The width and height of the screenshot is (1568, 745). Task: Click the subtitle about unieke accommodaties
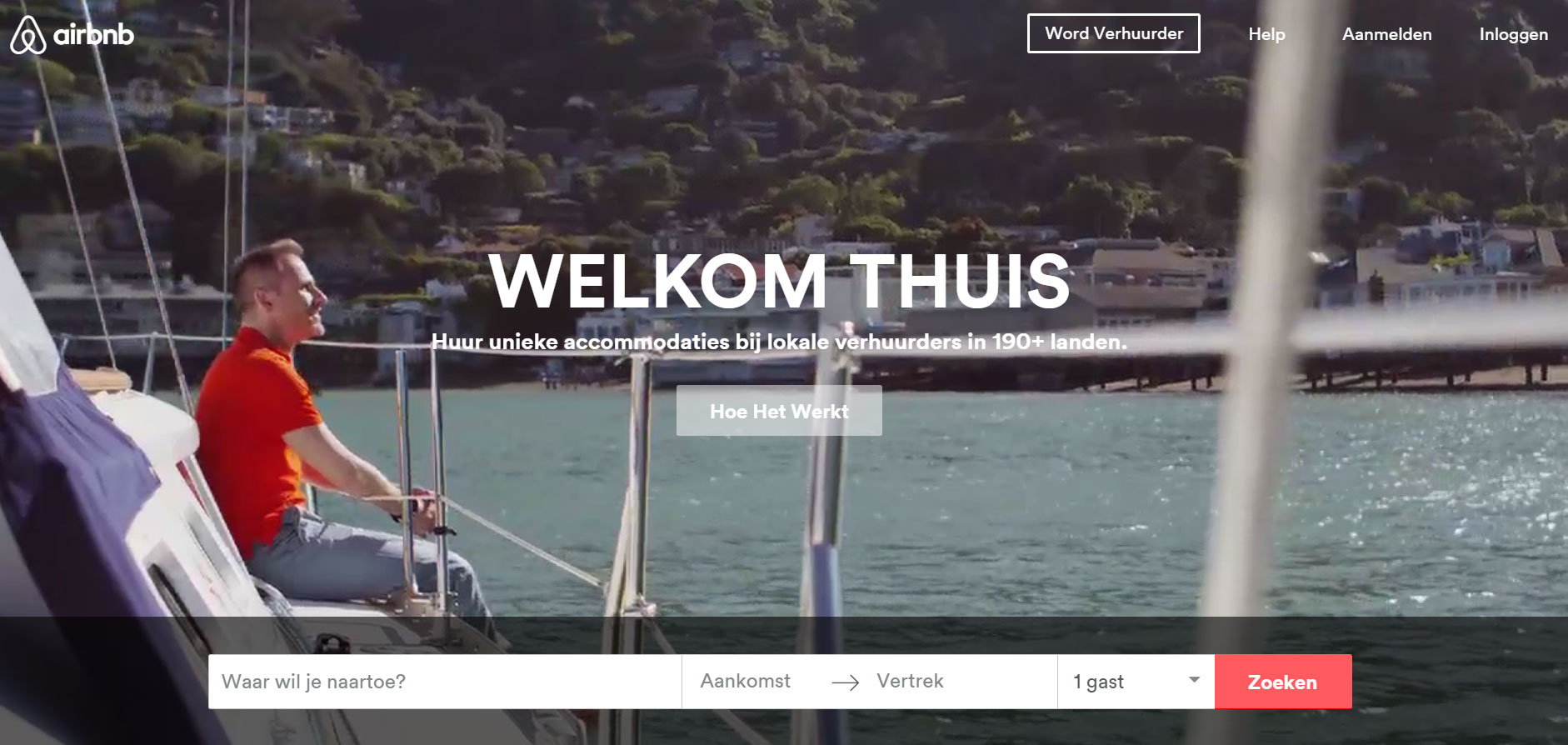click(779, 342)
